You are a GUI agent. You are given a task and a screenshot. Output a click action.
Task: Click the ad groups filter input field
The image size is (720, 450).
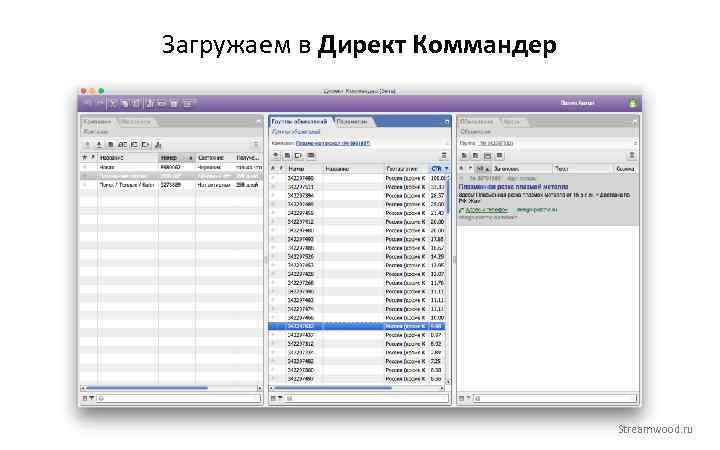pos(367,398)
